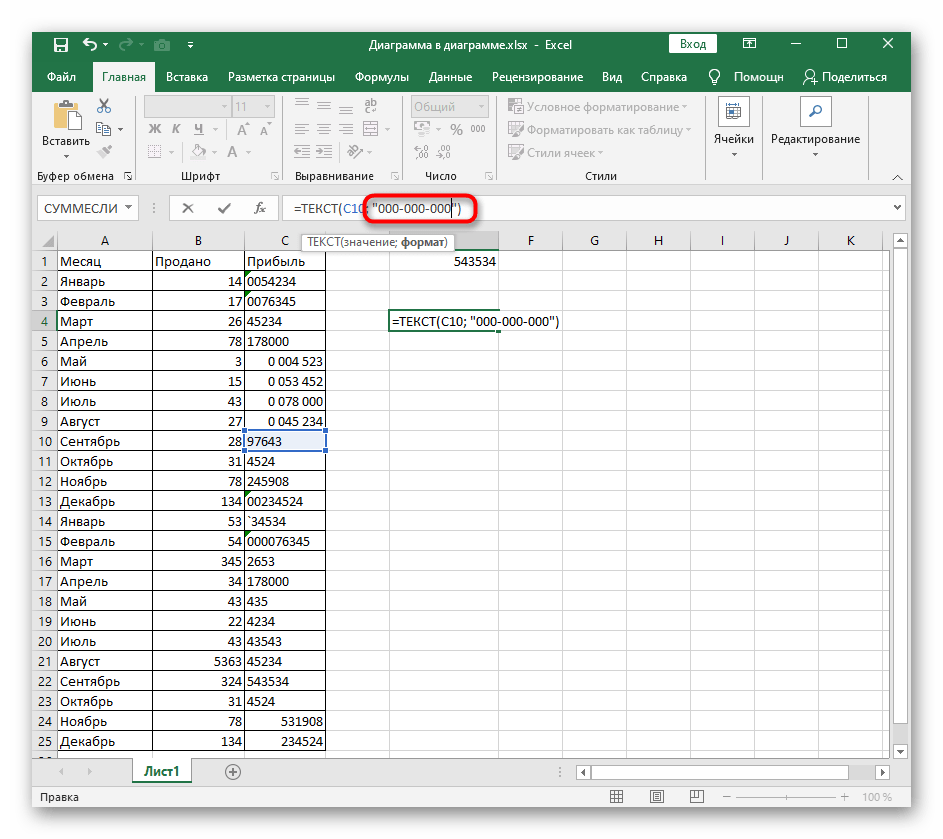
Task: Switch to Normal view icon
Action: tap(616, 797)
